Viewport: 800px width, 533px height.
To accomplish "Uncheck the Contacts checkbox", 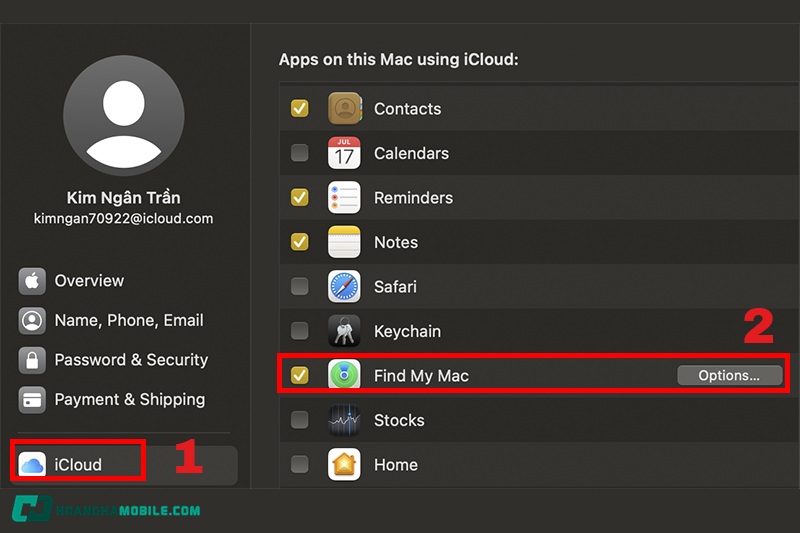I will (x=299, y=109).
